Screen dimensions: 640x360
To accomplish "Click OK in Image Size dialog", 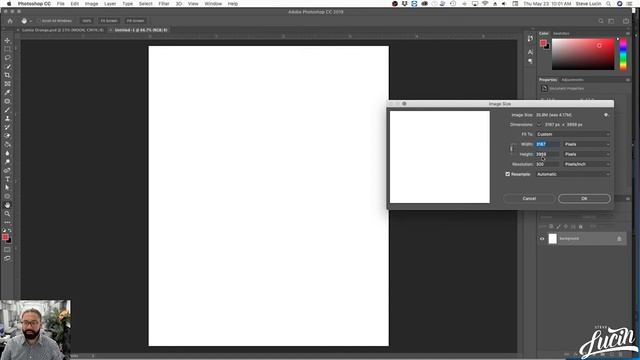I will point(584,198).
